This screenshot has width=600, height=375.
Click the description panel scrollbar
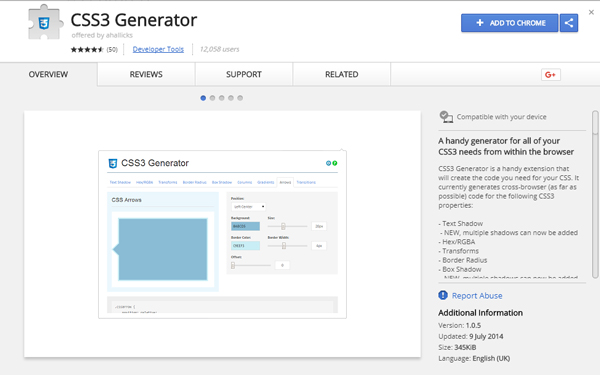[x=595, y=194]
